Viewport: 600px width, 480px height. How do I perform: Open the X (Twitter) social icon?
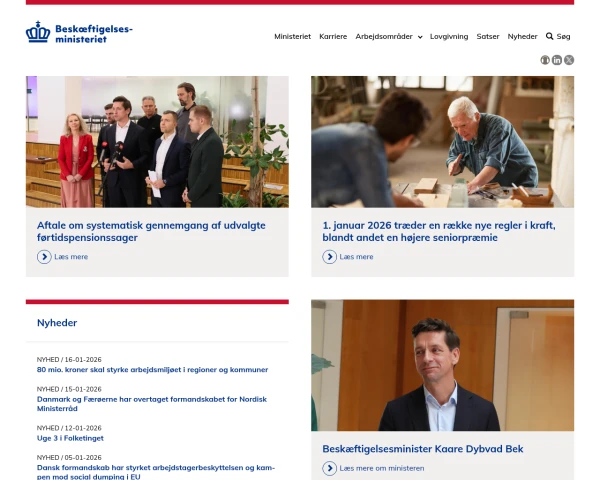click(x=569, y=60)
